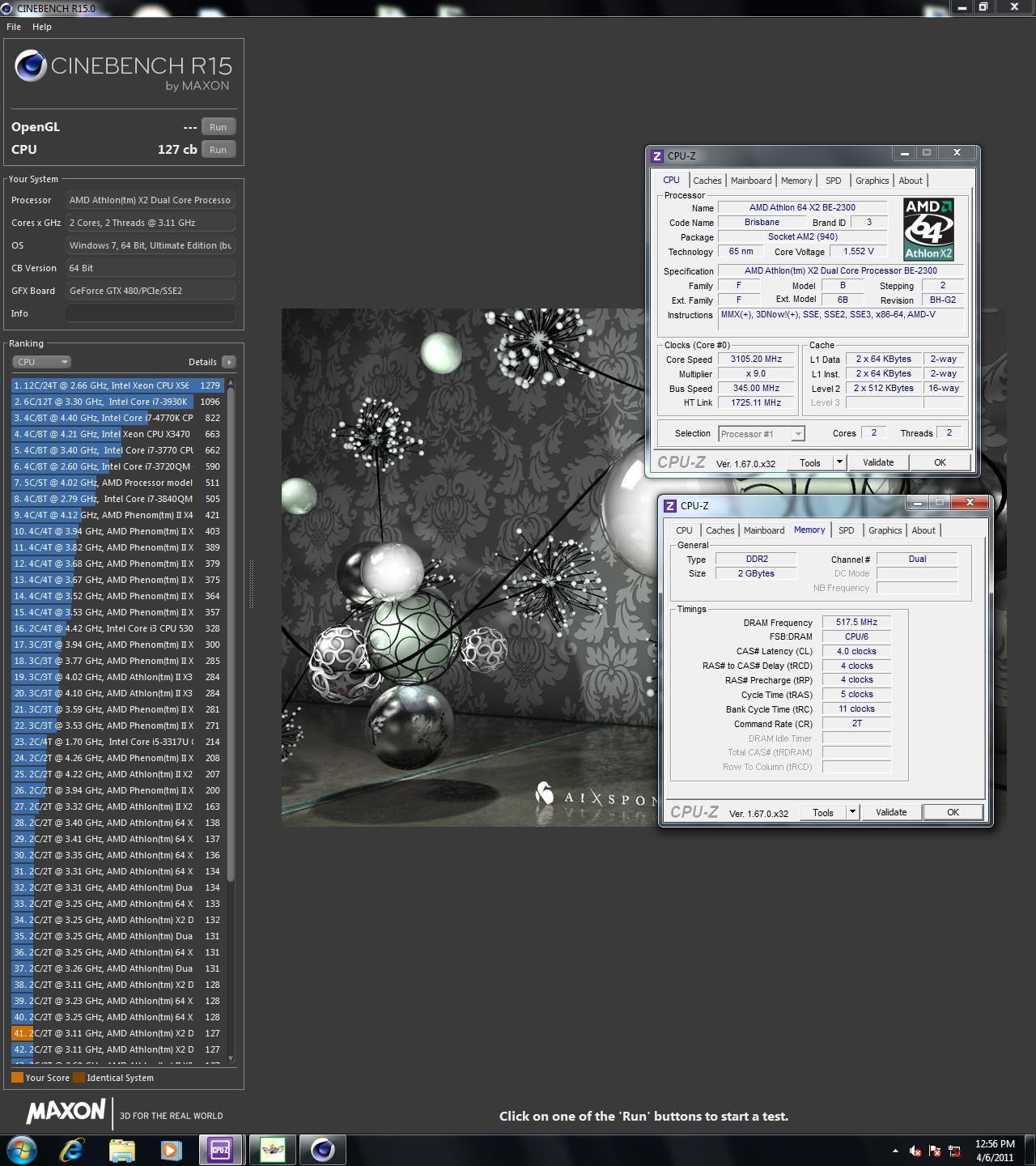Image resolution: width=1036 pixels, height=1166 pixels.
Task: Open Graphics tab in upper CPU-Z window
Action: [873, 181]
